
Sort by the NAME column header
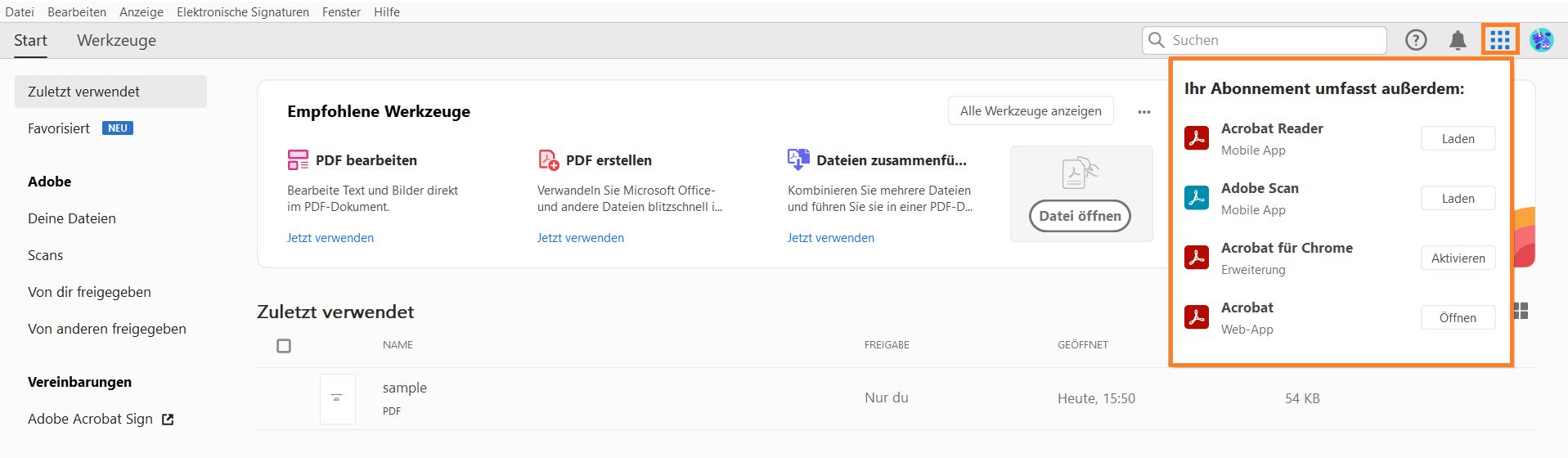tap(398, 345)
